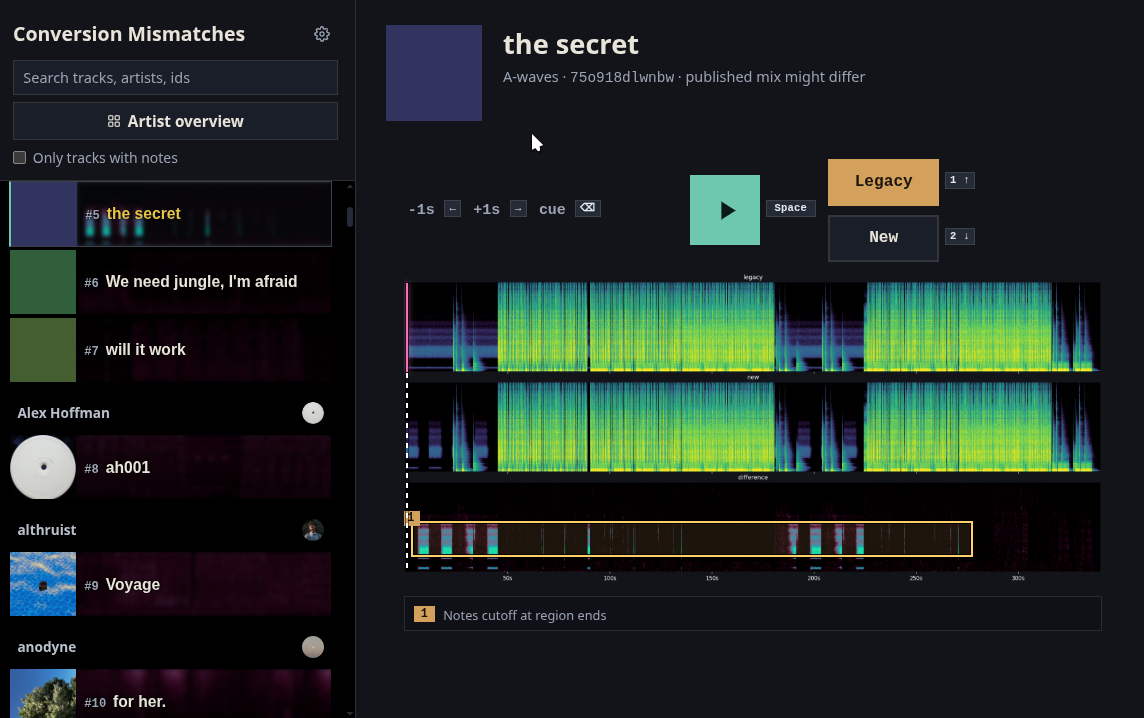This screenshot has height=718, width=1144.
Task: Select track #5 the secret
Action: (x=171, y=214)
